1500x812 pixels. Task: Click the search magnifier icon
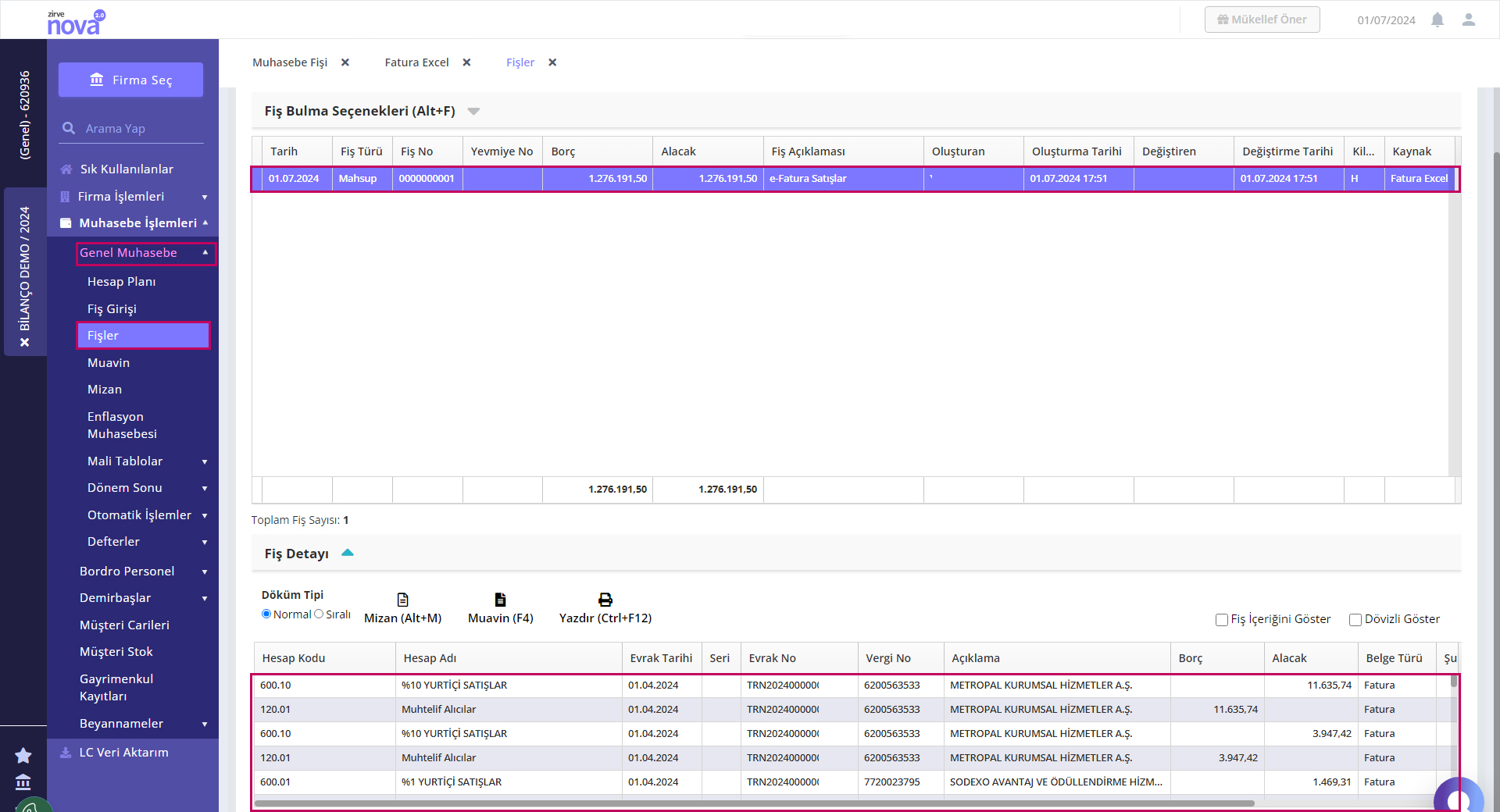click(x=69, y=128)
